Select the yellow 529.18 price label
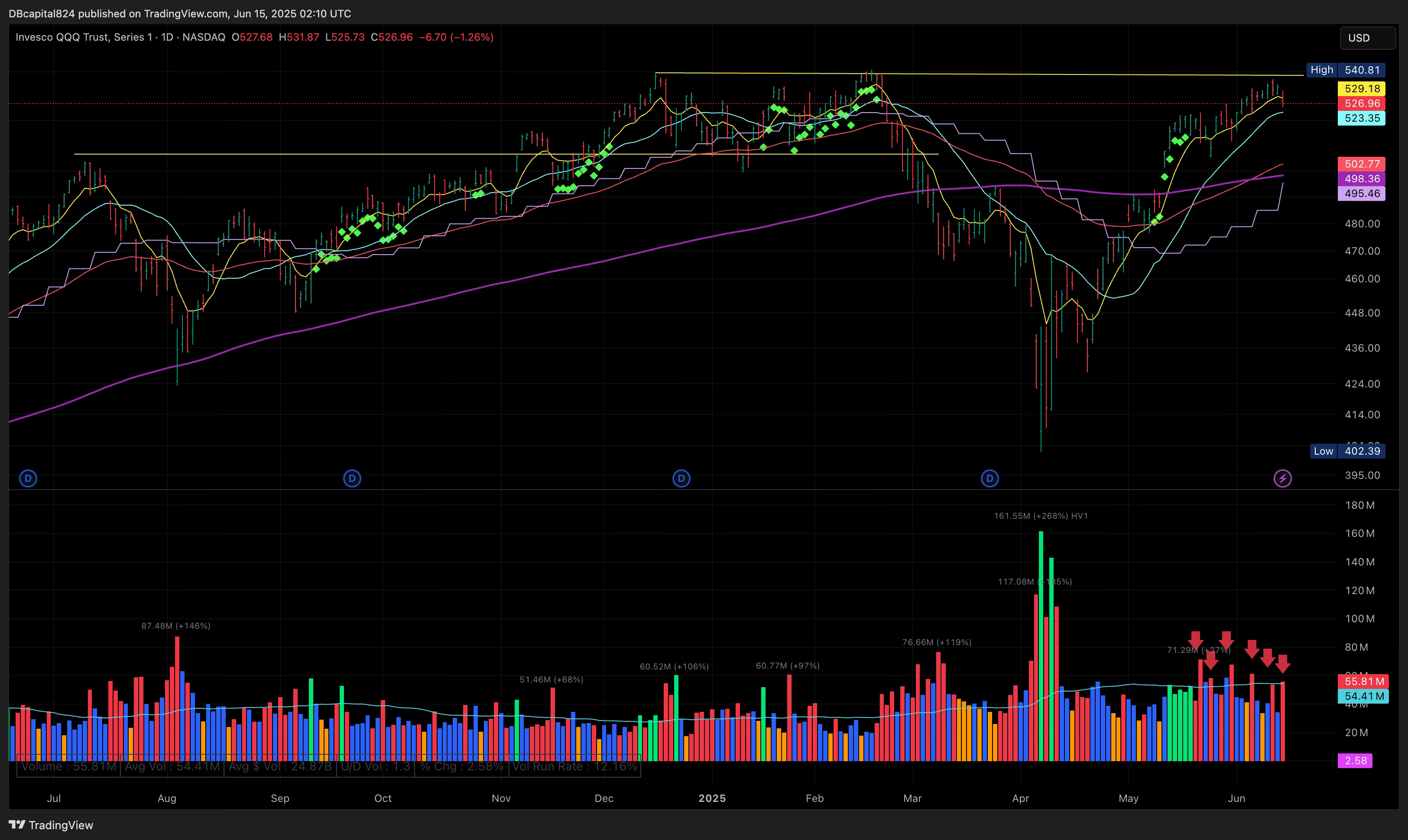The image size is (1408, 840). click(1362, 88)
